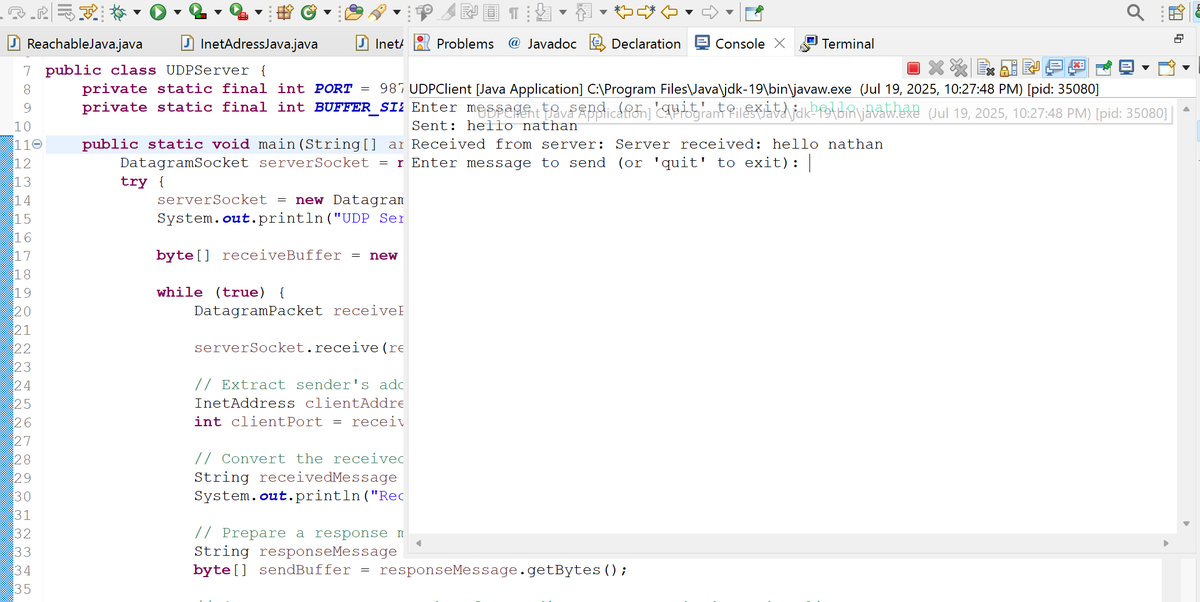This screenshot has width=1200, height=602.
Task: Click Next Annotation icon in toolbar
Action: click(542, 12)
